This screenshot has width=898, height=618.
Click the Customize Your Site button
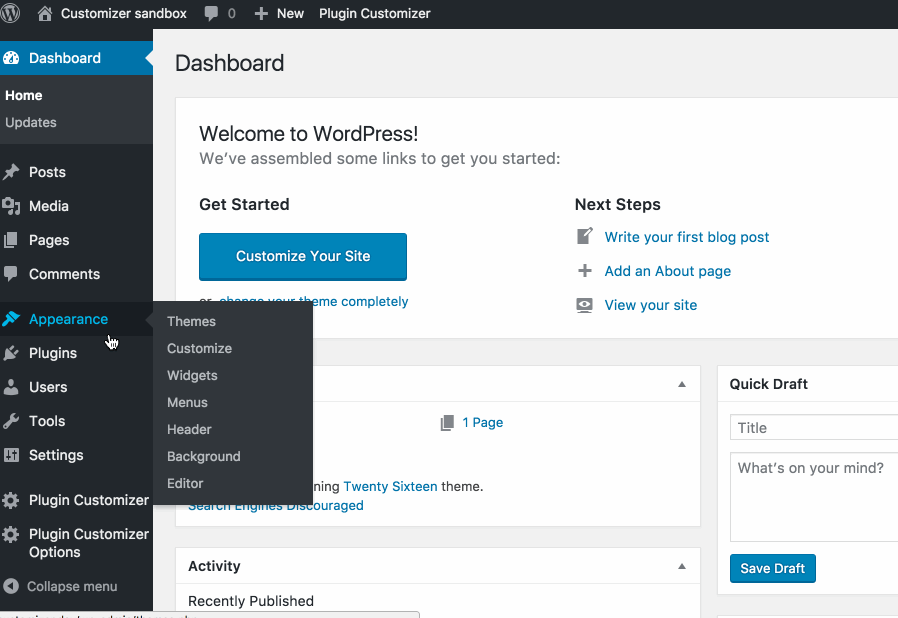click(x=303, y=257)
